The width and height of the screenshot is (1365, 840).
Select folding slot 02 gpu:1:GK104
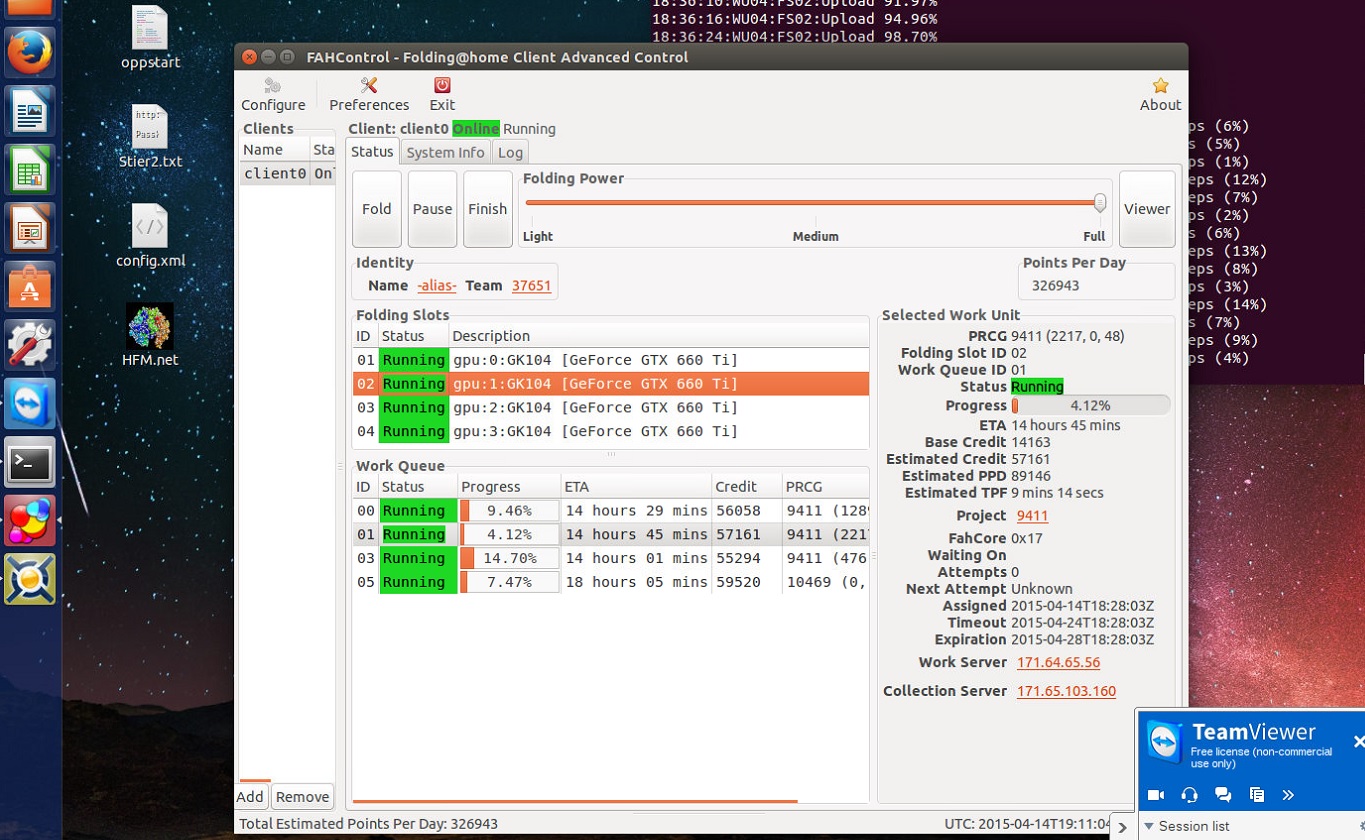click(x=611, y=384)
